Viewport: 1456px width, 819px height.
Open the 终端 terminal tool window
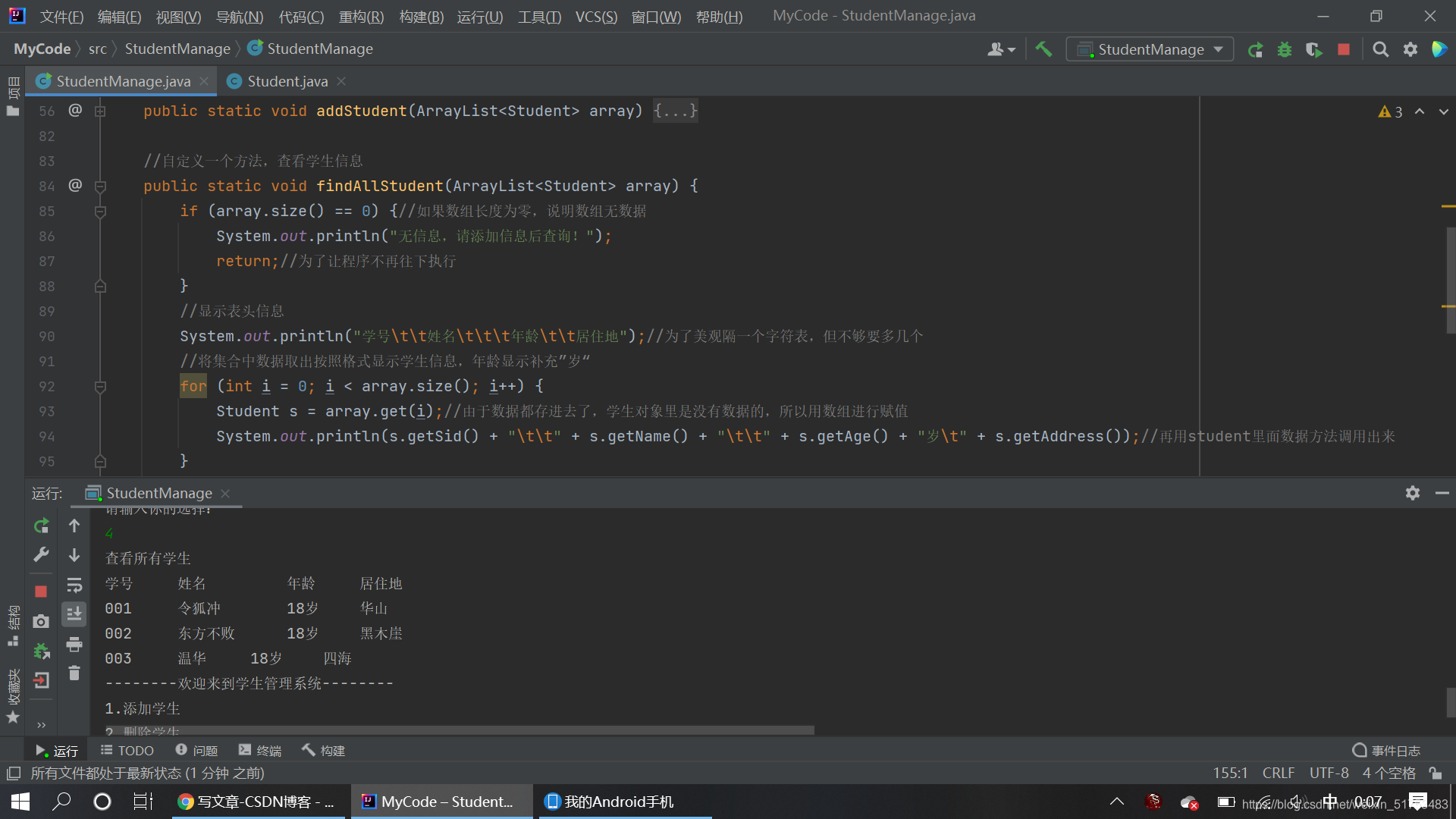coord(260,750)
